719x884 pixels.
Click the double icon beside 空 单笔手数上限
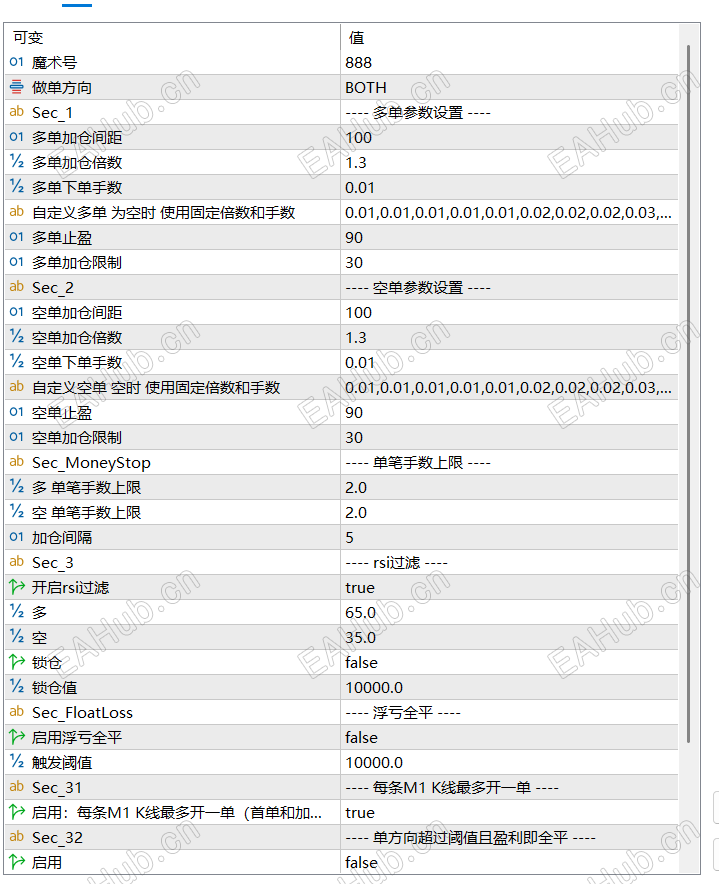(16, 511)
